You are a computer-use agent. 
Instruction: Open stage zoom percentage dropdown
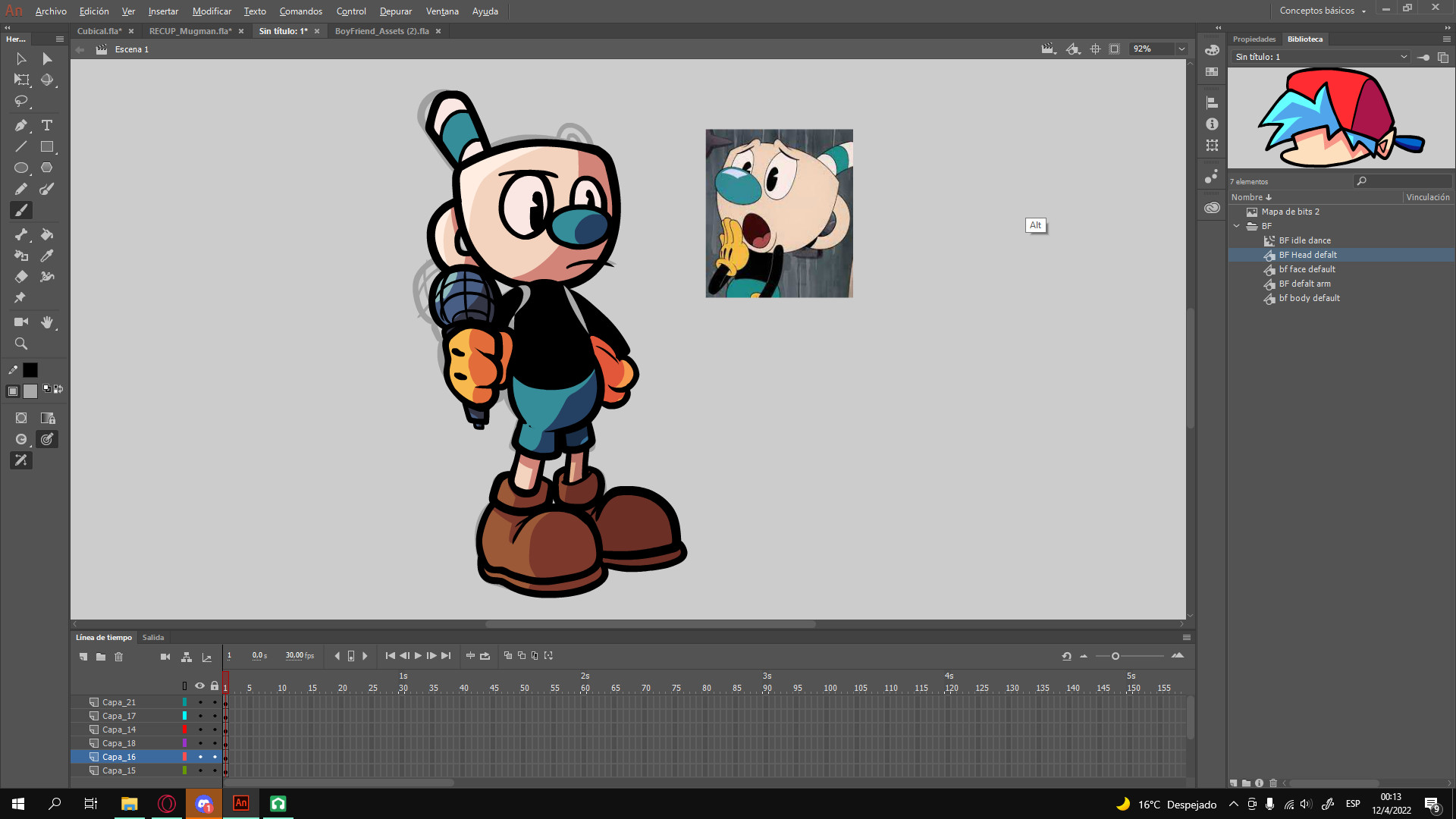point(1181,49)
